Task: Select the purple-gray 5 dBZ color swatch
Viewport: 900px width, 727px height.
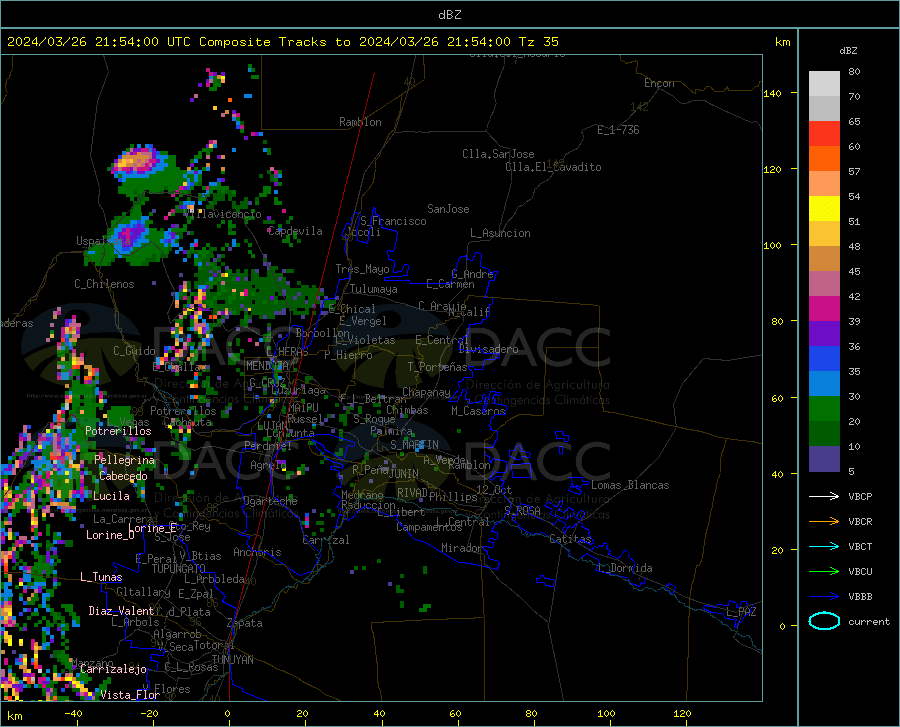Action: tap(824, 459)
